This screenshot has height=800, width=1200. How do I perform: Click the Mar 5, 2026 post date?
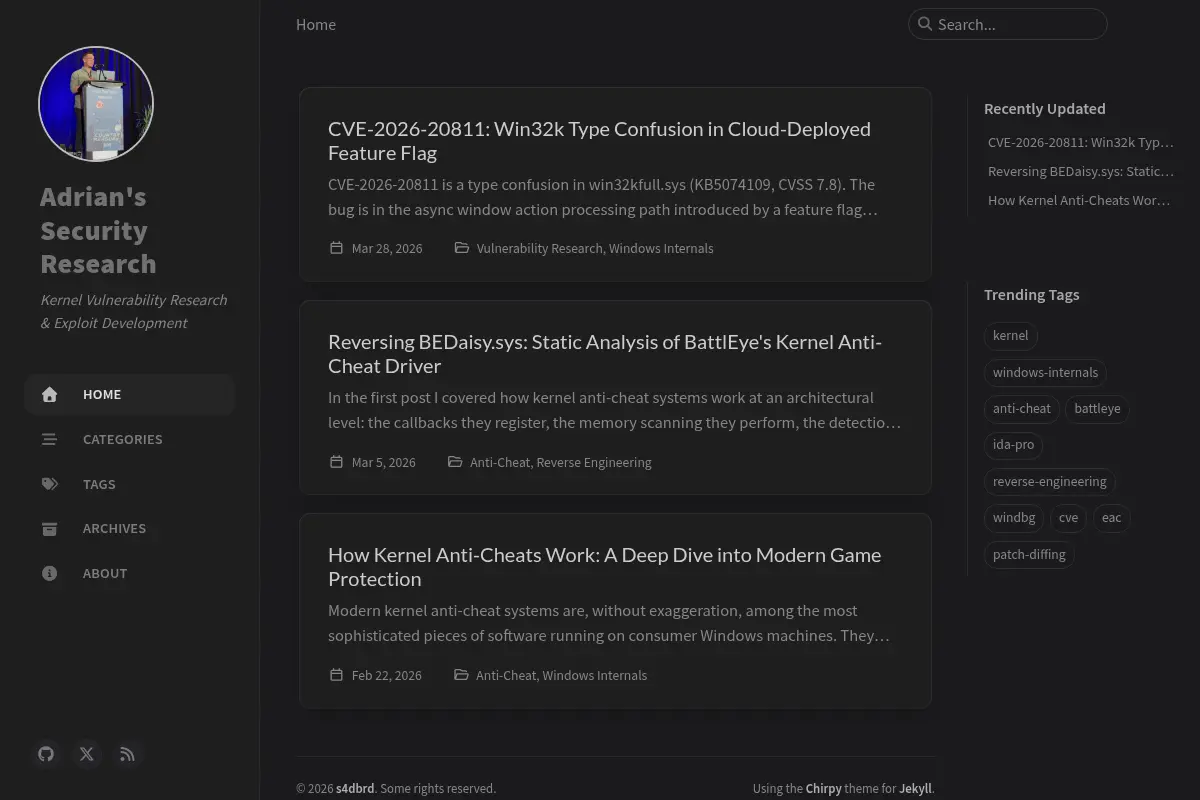[x=384, y=462]
